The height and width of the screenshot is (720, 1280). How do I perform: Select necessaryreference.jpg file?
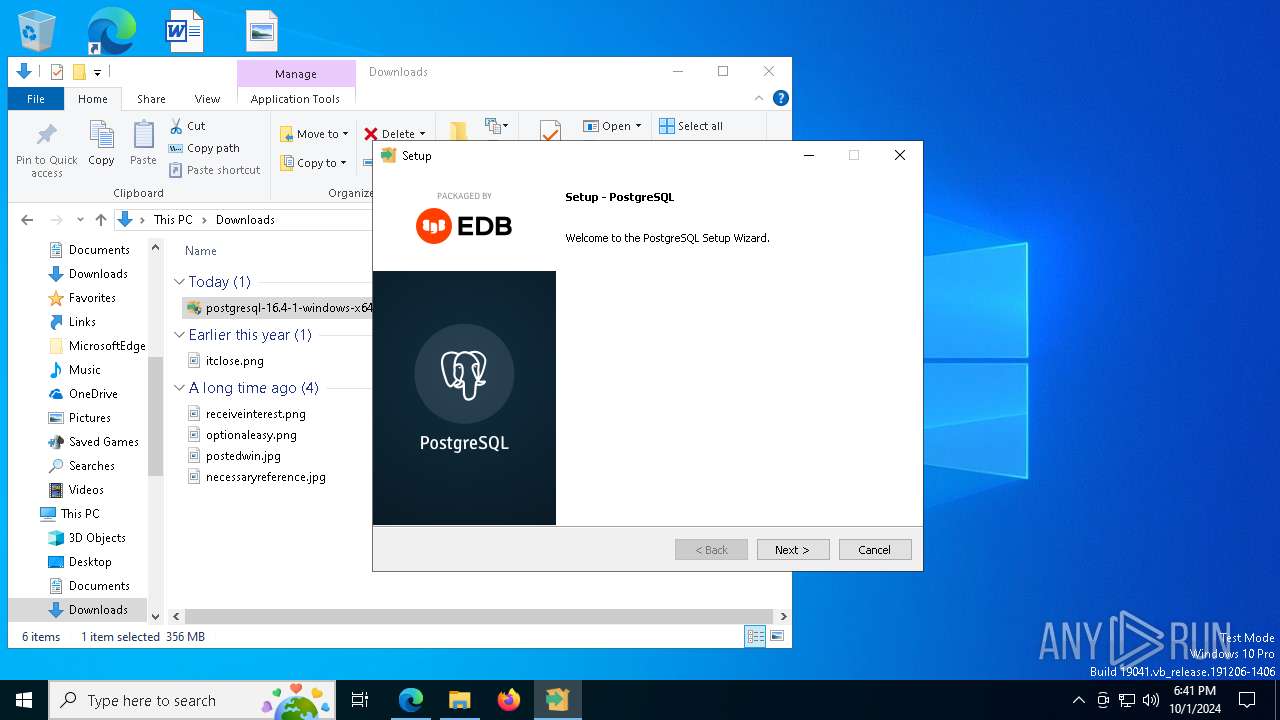pos(265,477)
